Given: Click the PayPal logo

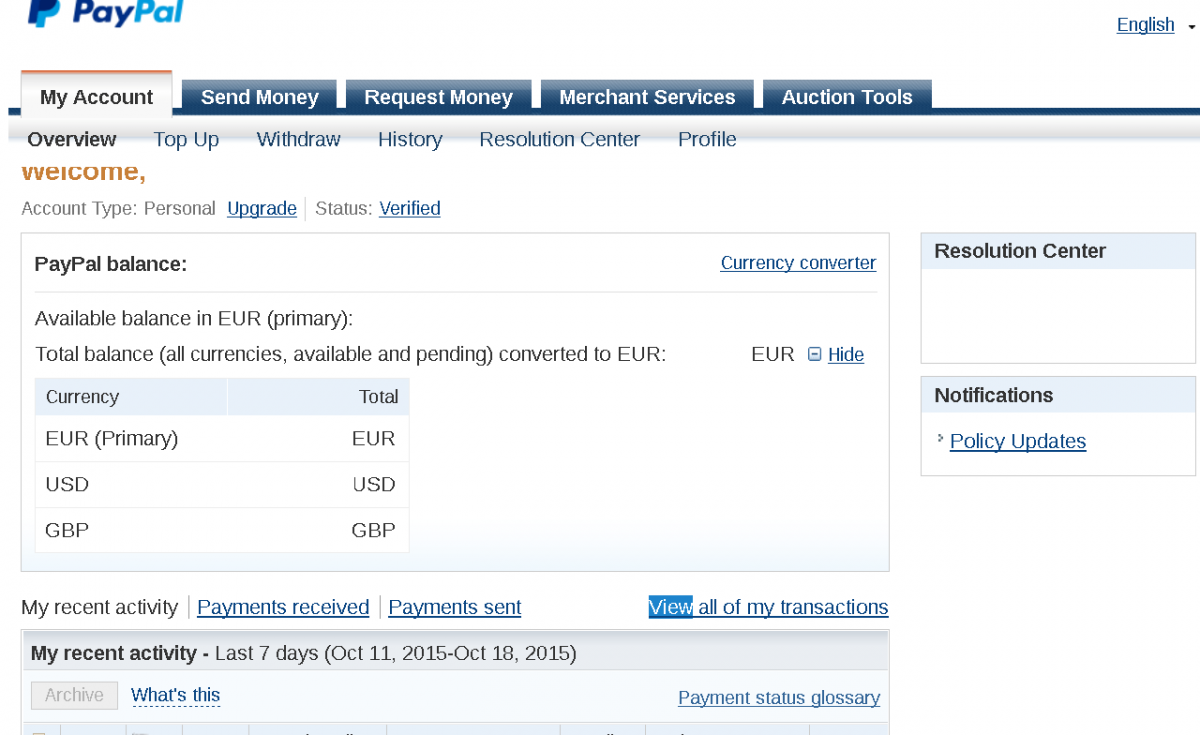Looking at the screenshot, I should [105, 13].
